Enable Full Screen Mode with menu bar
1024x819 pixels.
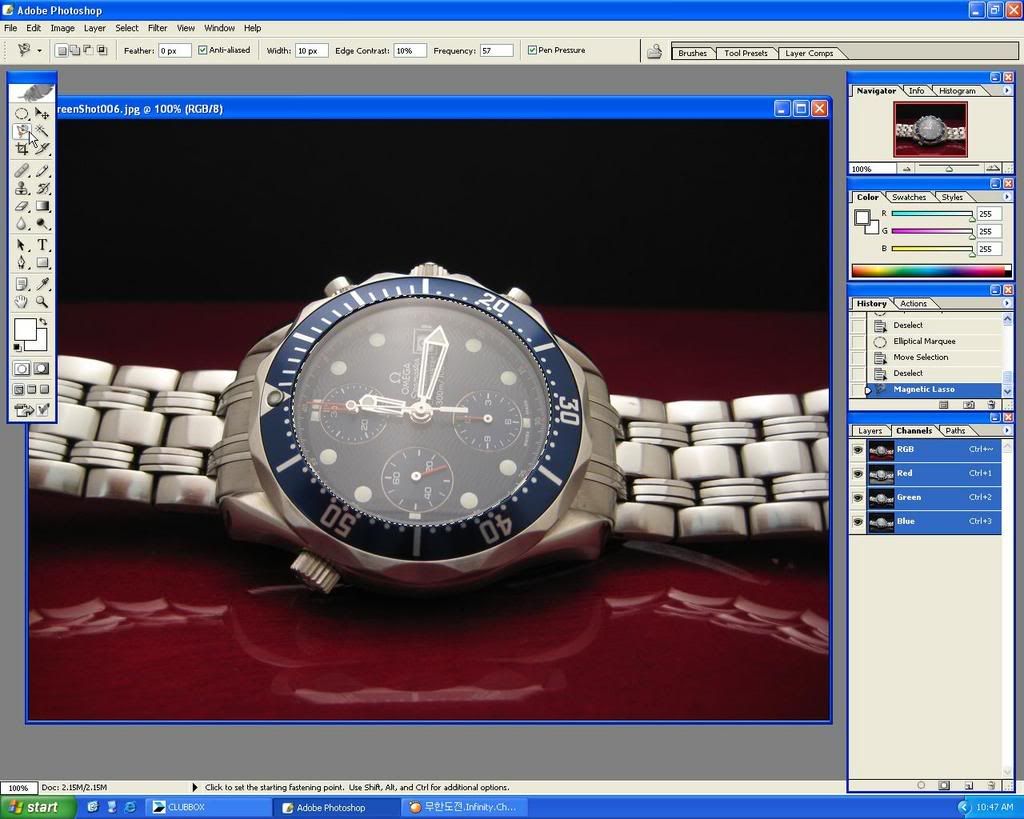click(31, 389)
